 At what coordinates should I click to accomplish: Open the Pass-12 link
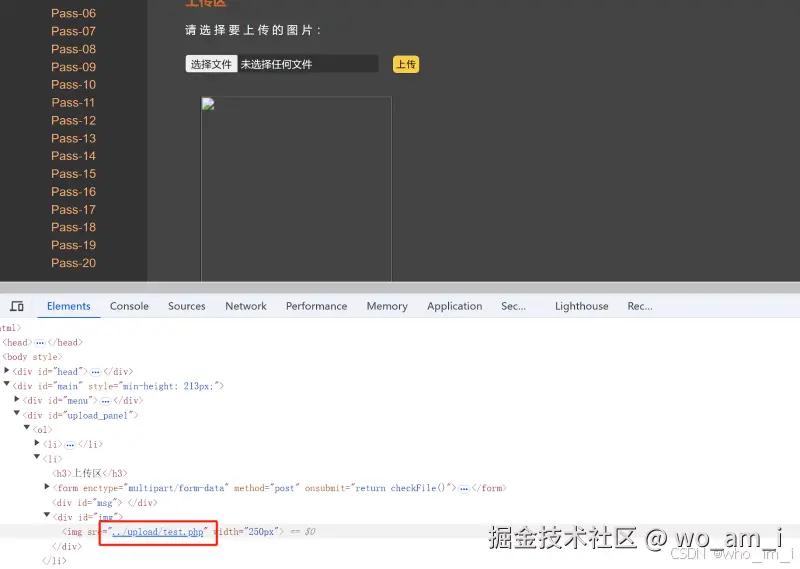pyautogui.click(x=73, y=120)
